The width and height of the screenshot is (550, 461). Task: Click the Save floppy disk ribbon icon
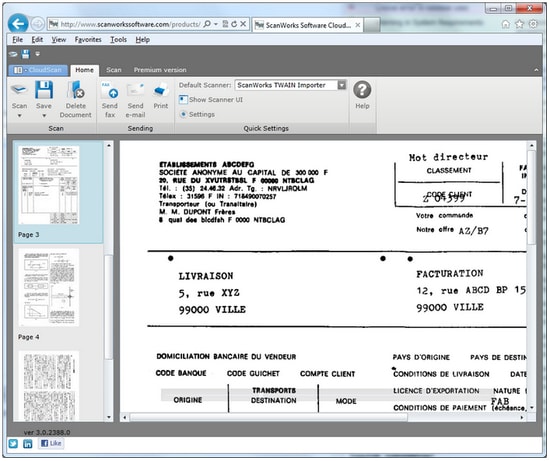point(44,90)
